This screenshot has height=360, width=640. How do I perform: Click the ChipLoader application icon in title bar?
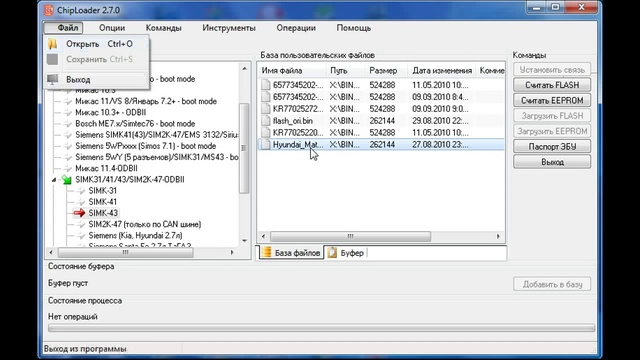[49, 10]
